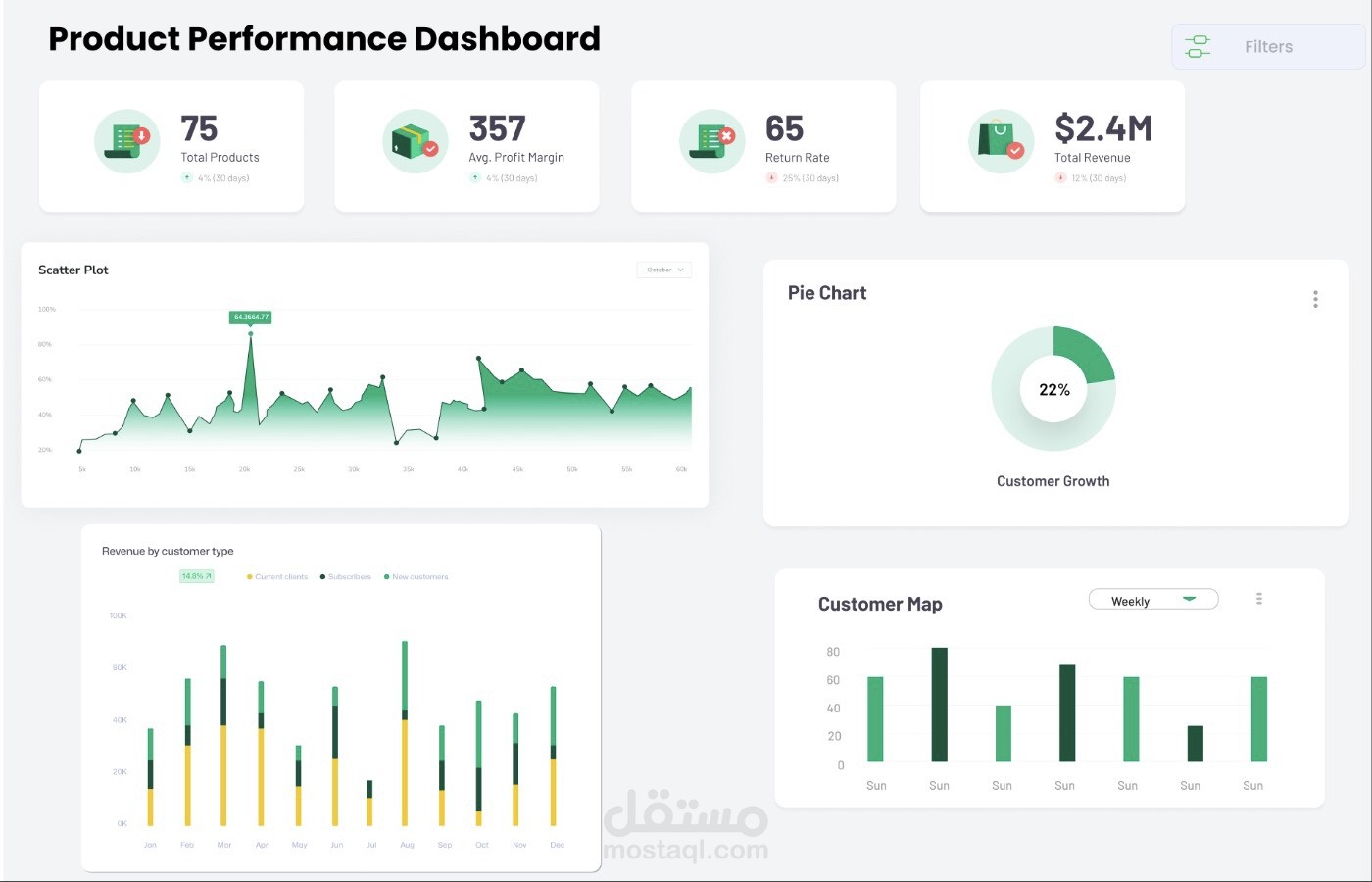Image resolution: width=1372 pixels, height=882 pixels.
Task: Click the Total Products up-trend arrow
Action: pos(186,177)
